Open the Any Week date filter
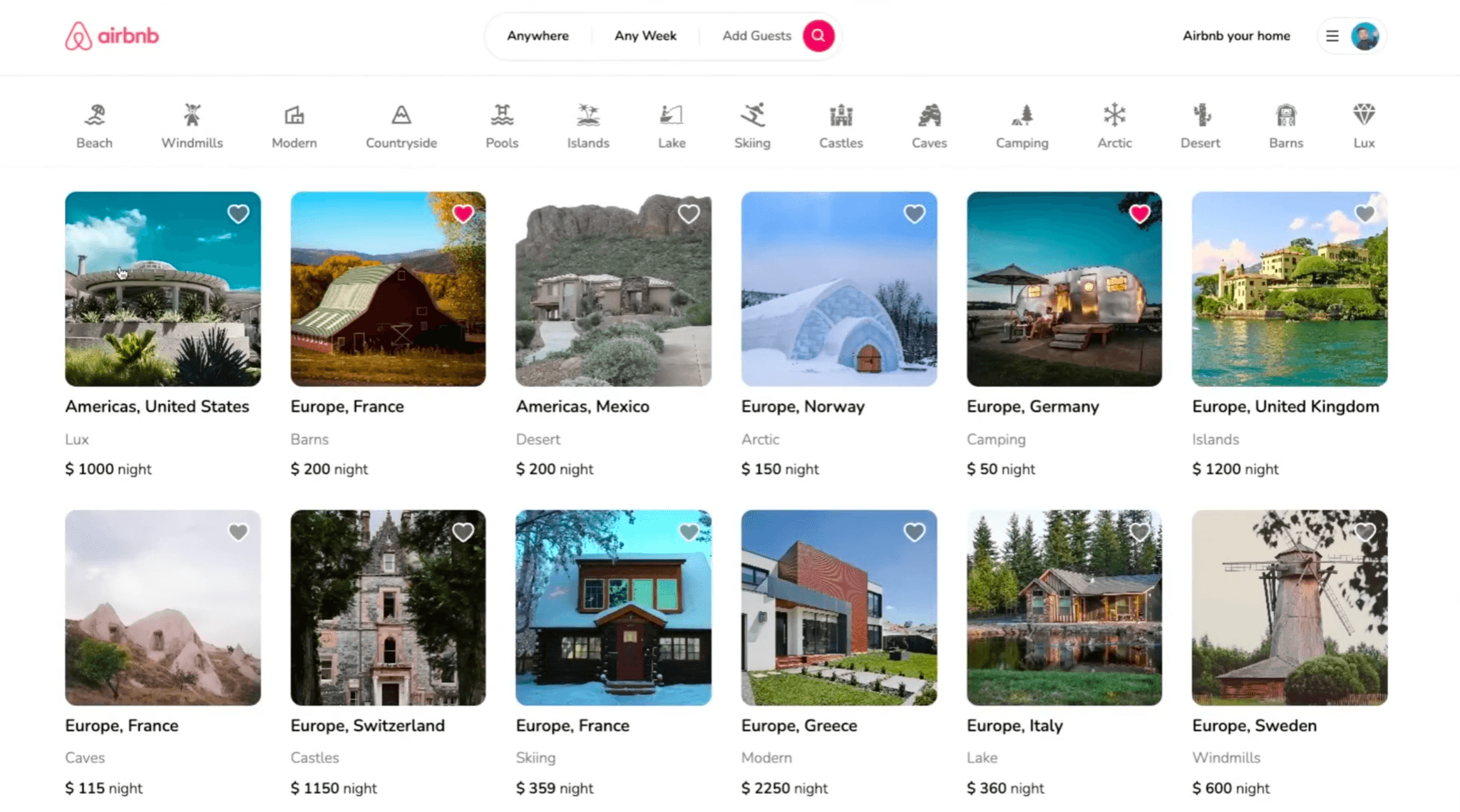Viewport: 1460px width, 812px height. click(x=645, y=36)
